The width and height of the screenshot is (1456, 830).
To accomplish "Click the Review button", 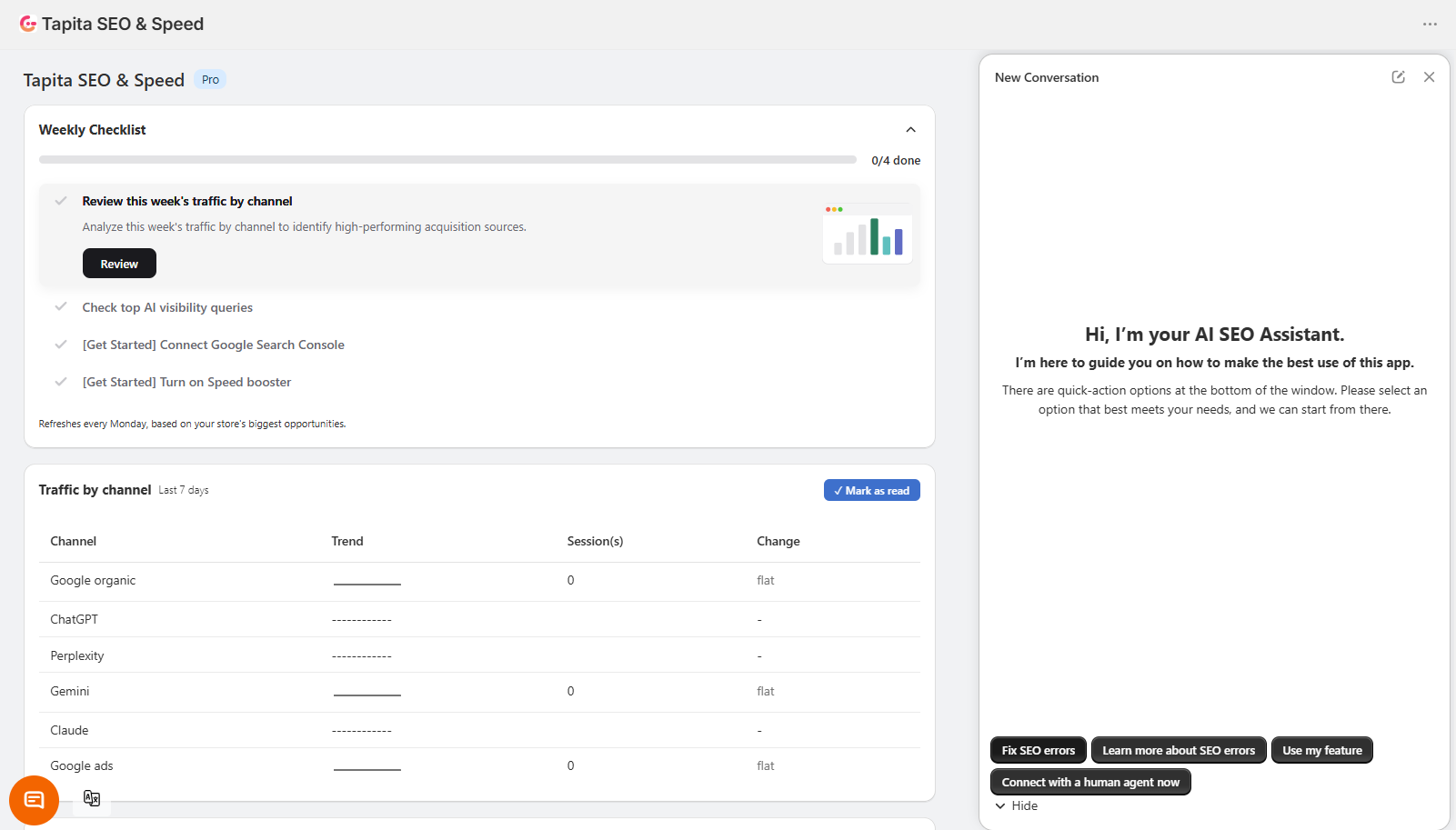I will click(x=119, y=264).
